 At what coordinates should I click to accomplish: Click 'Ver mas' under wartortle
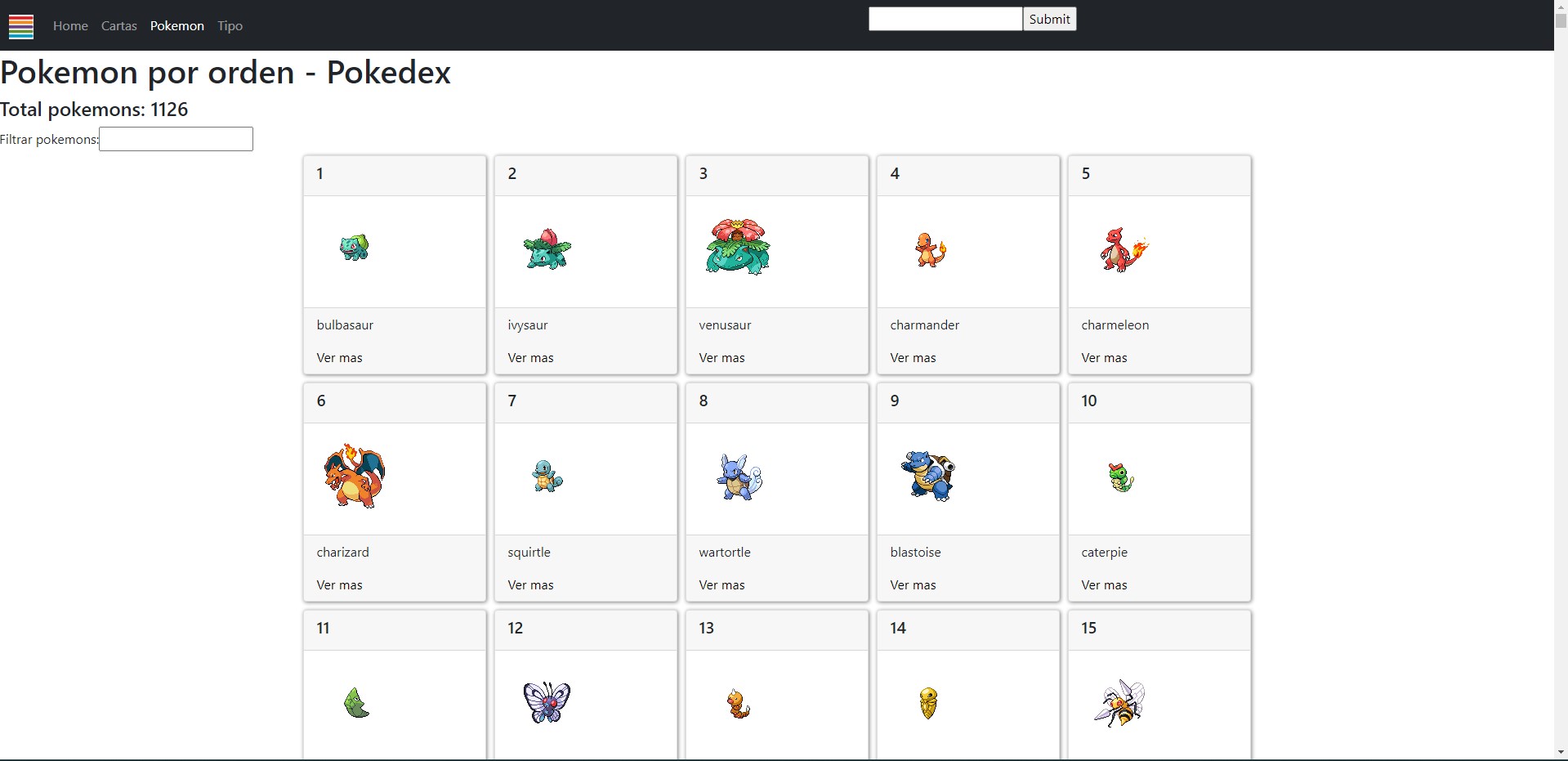(721, 584)
